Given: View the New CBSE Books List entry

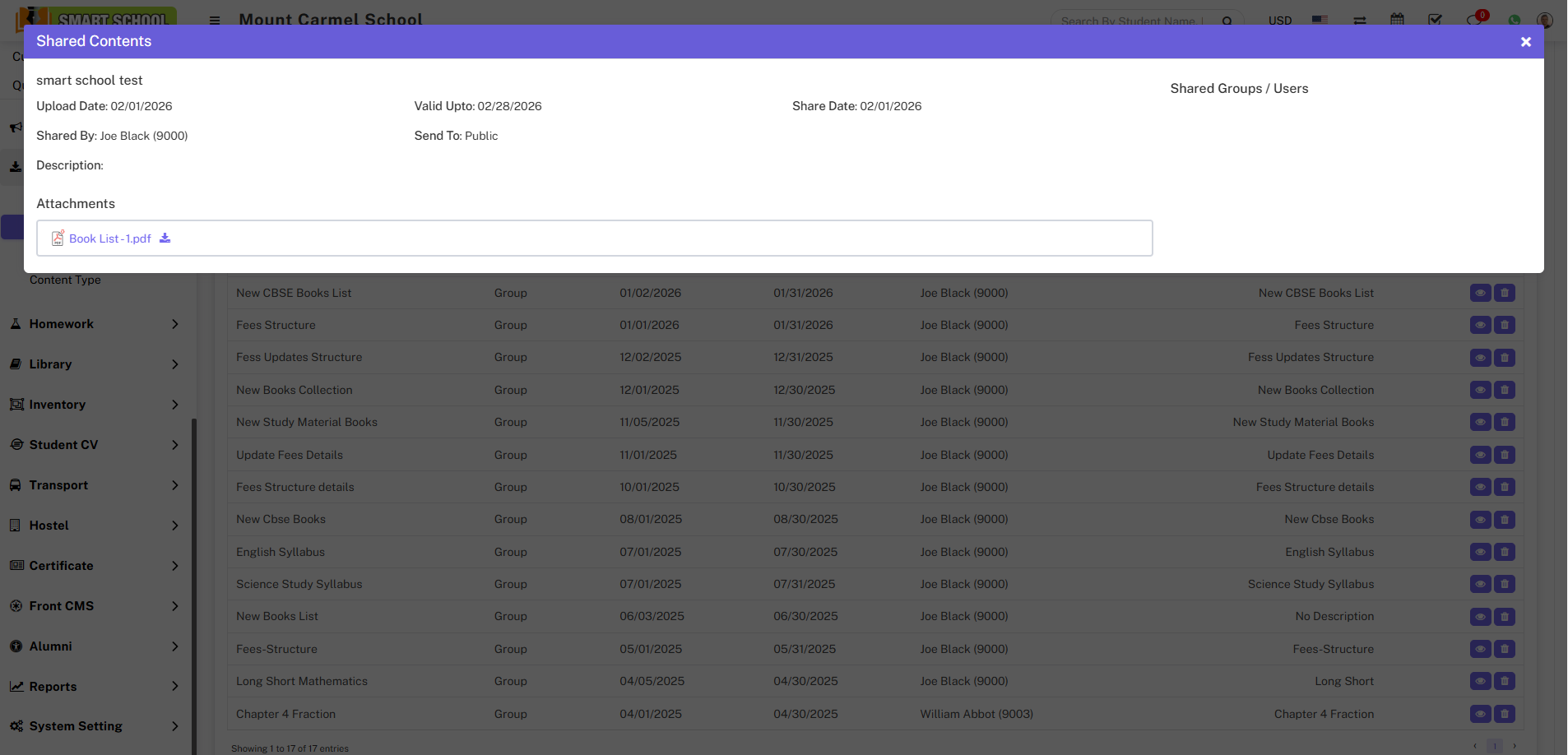Looking at the screenshot, I should [1480, 294].
